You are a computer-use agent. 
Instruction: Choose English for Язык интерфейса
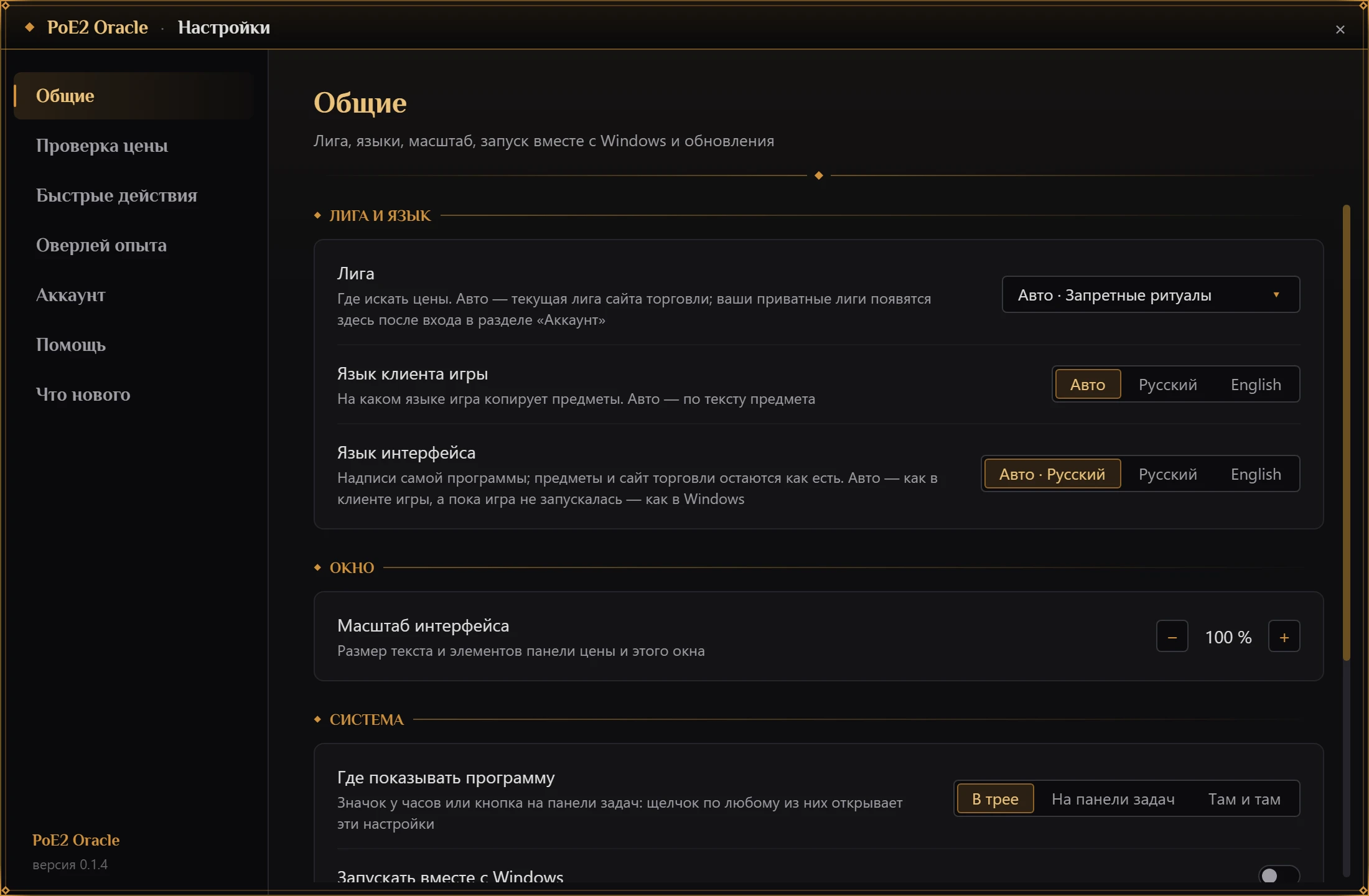coord(1256,474)
